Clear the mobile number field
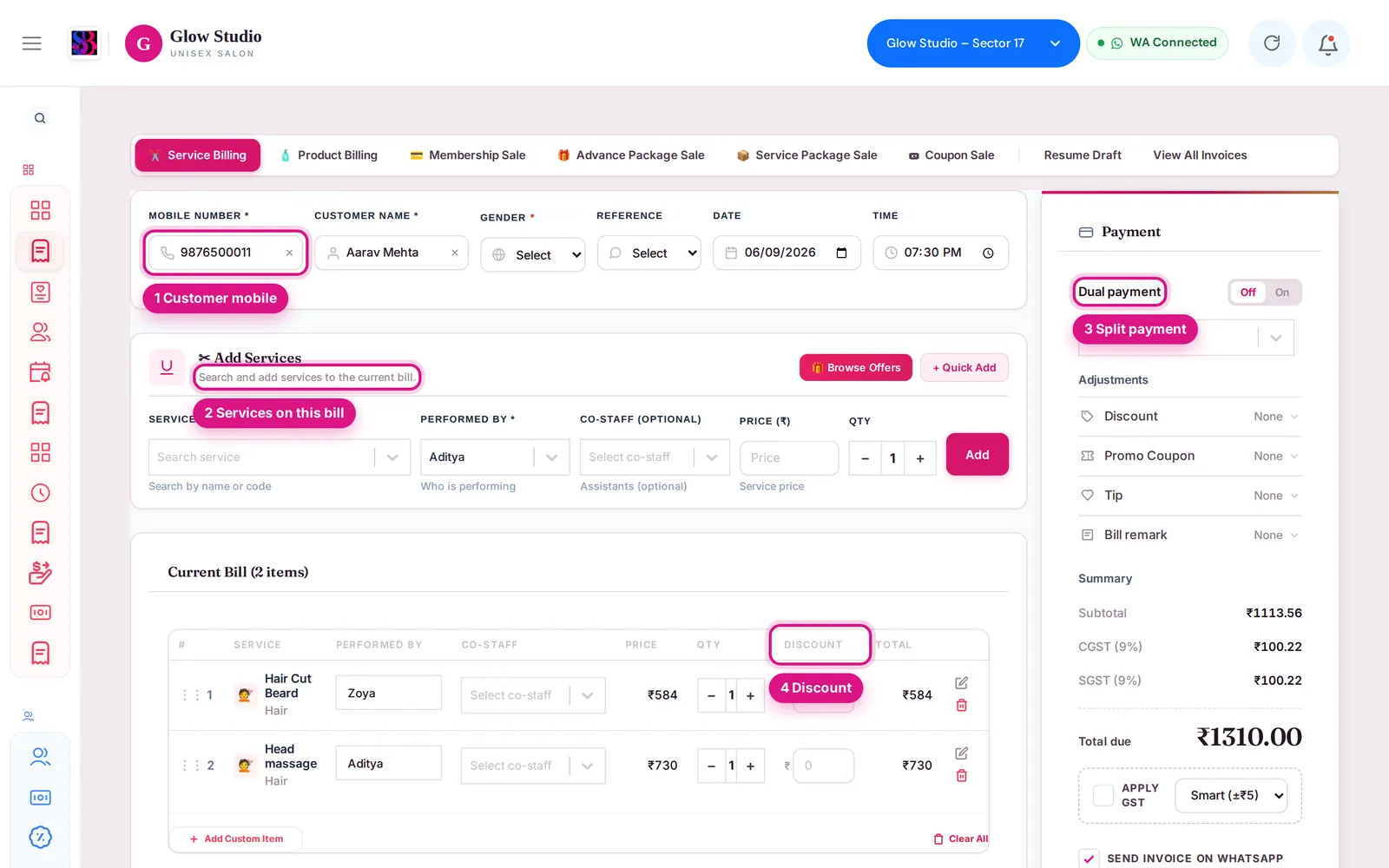Image resolution: width=1389 pixels, height=868 pixels. click(289, 253)
